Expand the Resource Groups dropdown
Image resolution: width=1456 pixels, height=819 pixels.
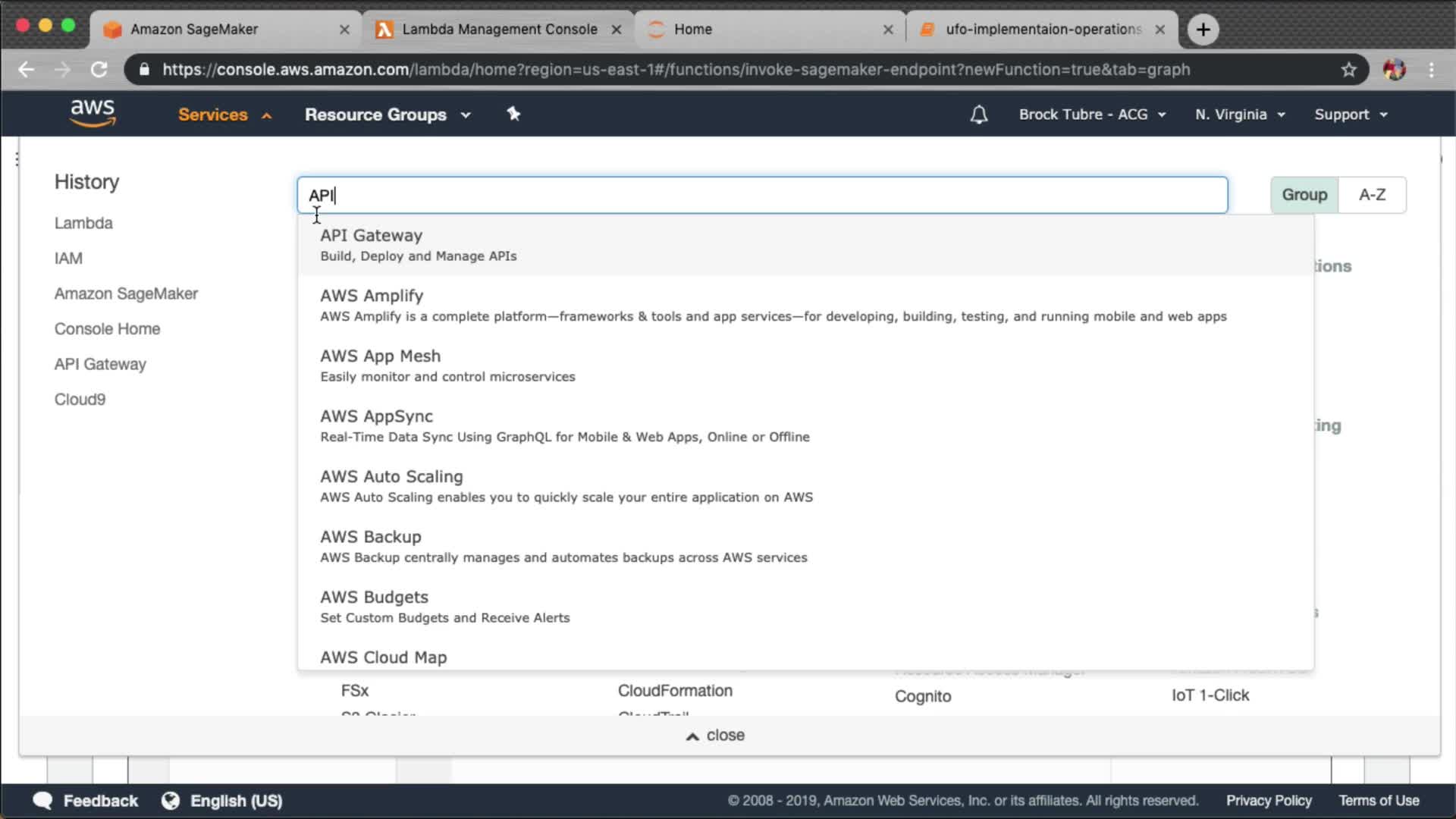coord(388,115)
